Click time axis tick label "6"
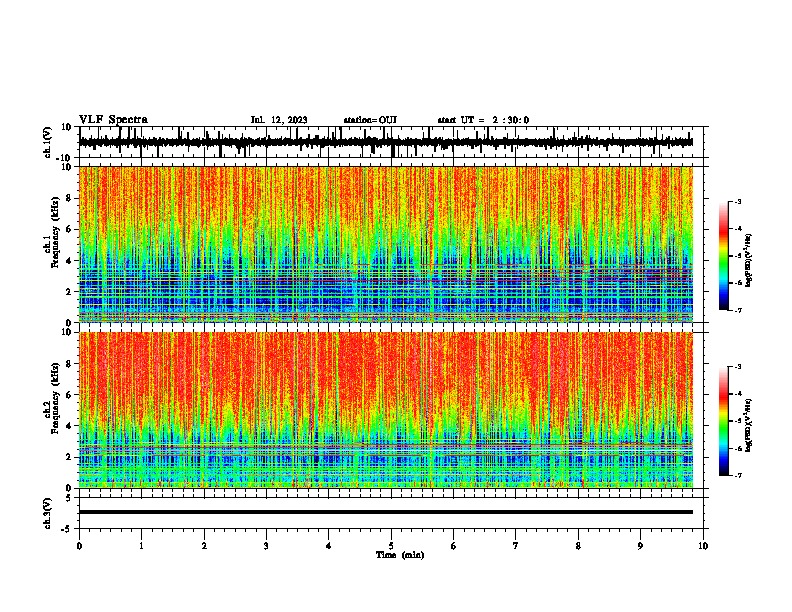The image size is (792, 612). pos(454,546)
